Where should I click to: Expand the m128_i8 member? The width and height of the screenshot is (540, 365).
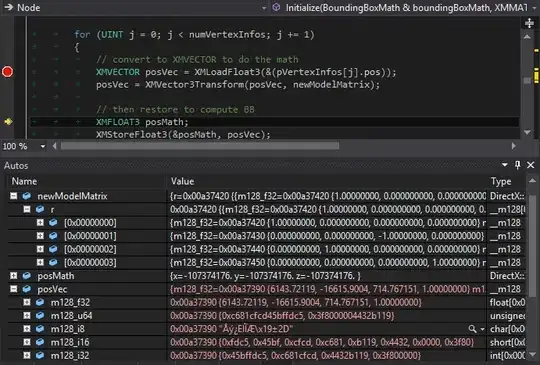(27, 329)
